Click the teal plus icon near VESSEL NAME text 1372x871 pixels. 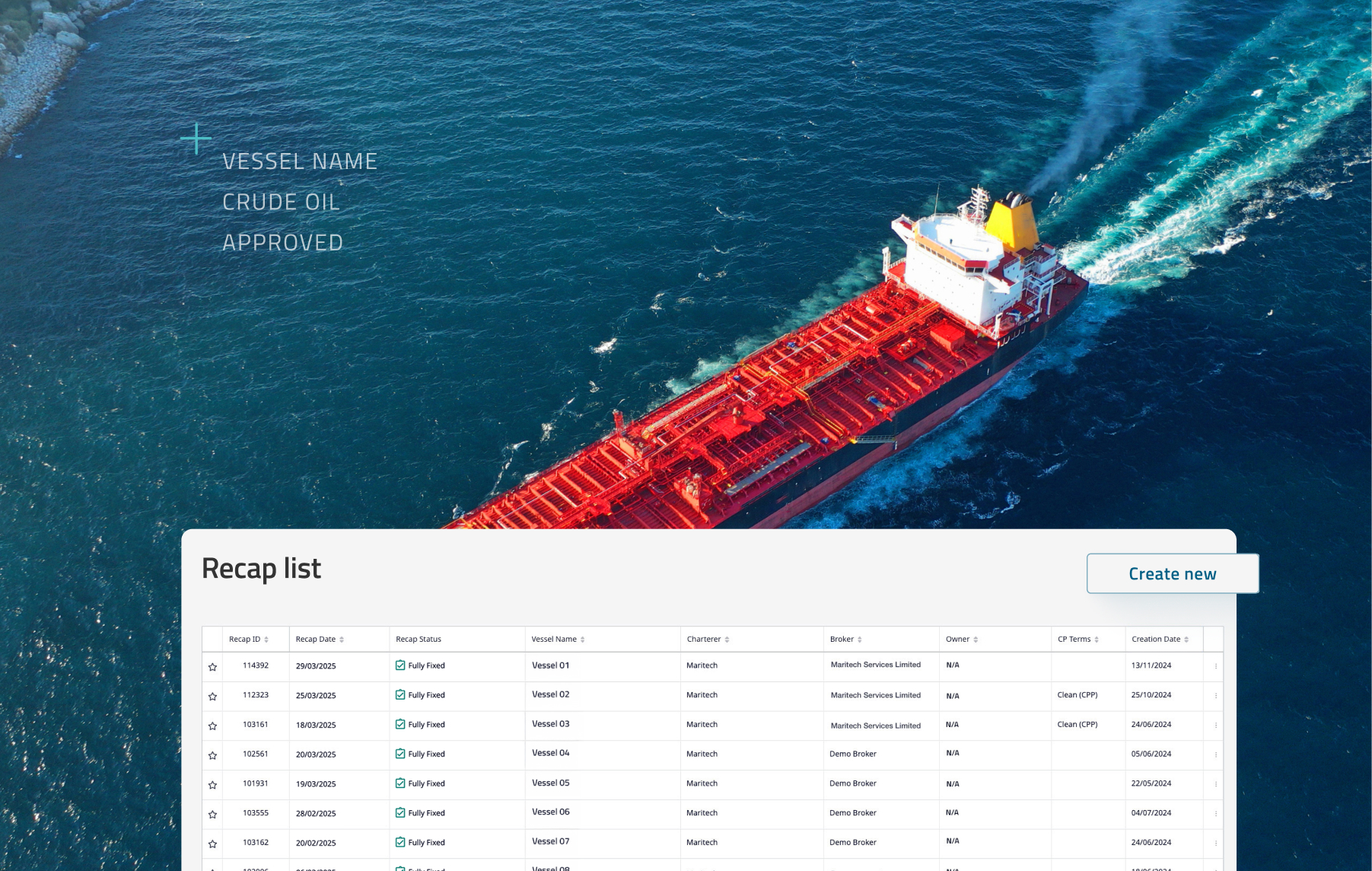click(197, 139)
